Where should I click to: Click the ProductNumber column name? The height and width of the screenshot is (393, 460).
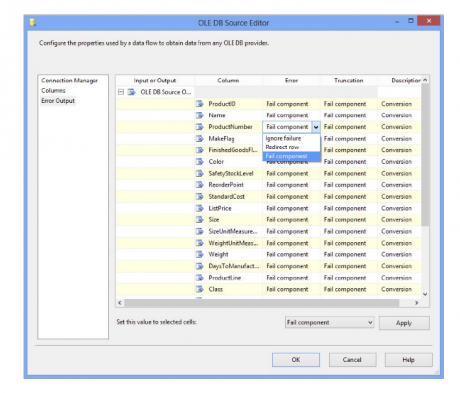click(230, 127)
